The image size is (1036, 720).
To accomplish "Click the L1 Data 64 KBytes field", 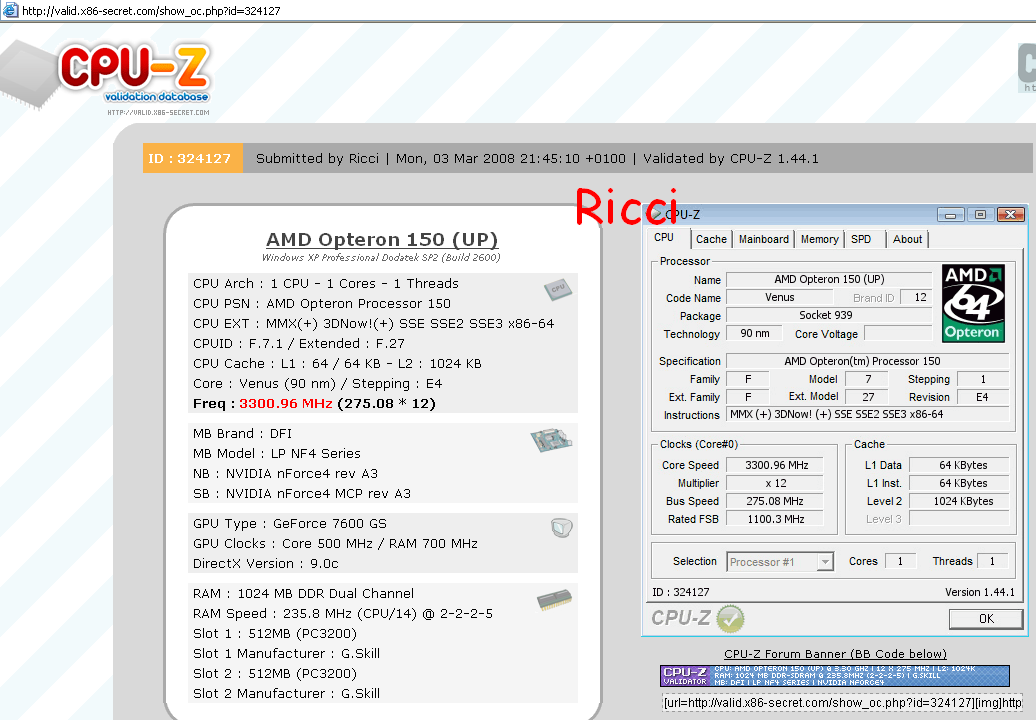I will click(x=960, y=465).
